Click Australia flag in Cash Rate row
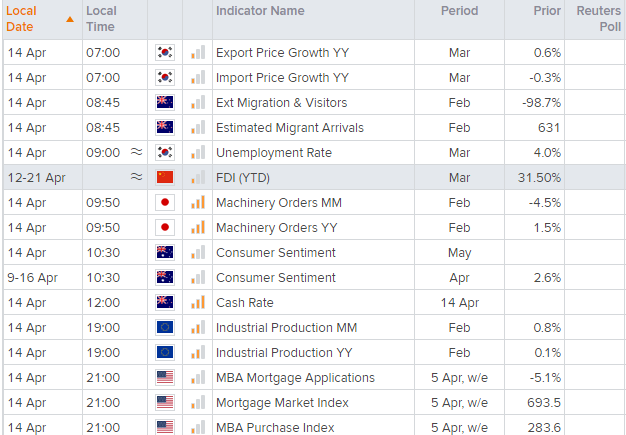 coord(165,303)
